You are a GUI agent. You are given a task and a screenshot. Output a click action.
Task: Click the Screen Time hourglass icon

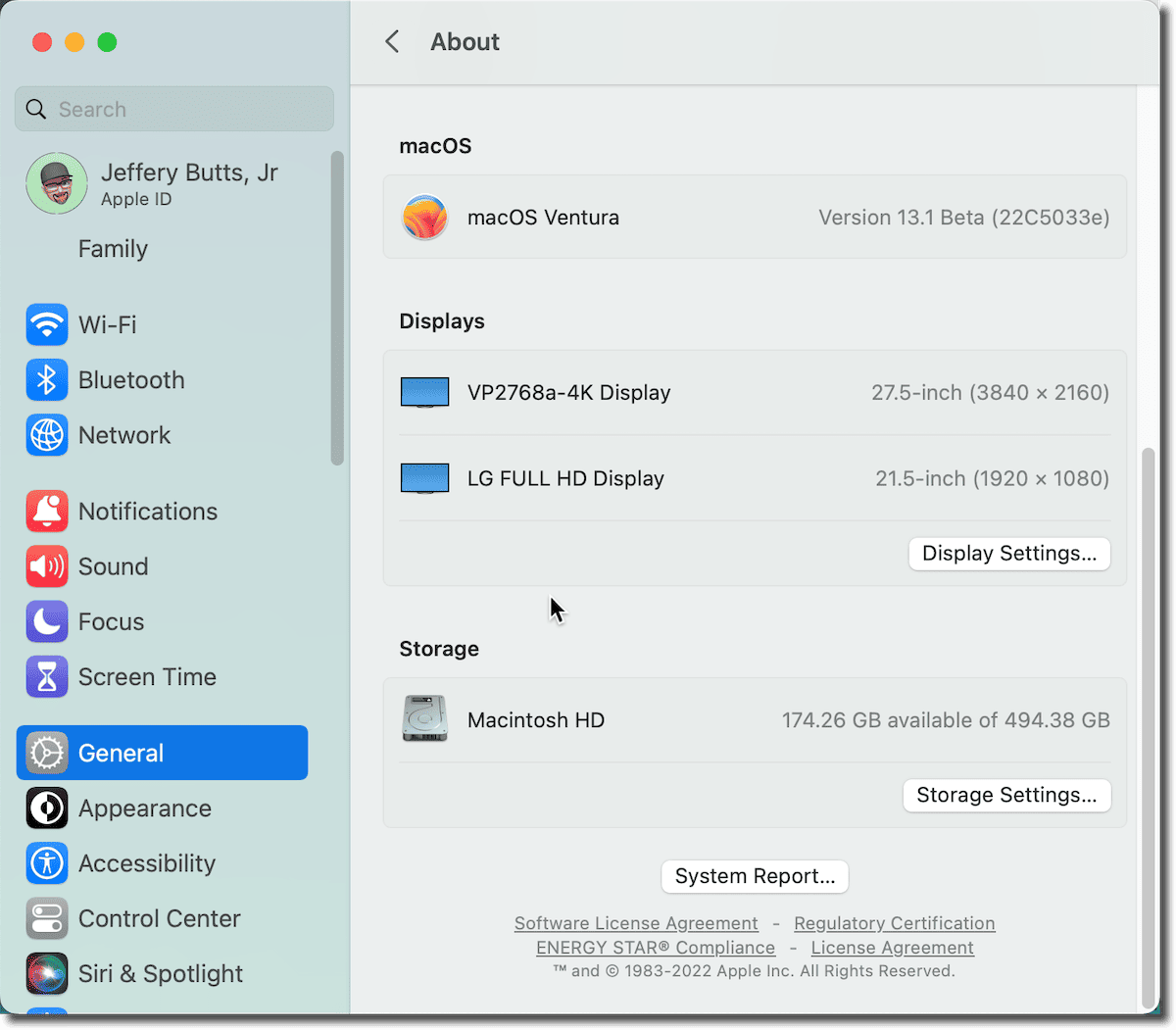[47, 677]
